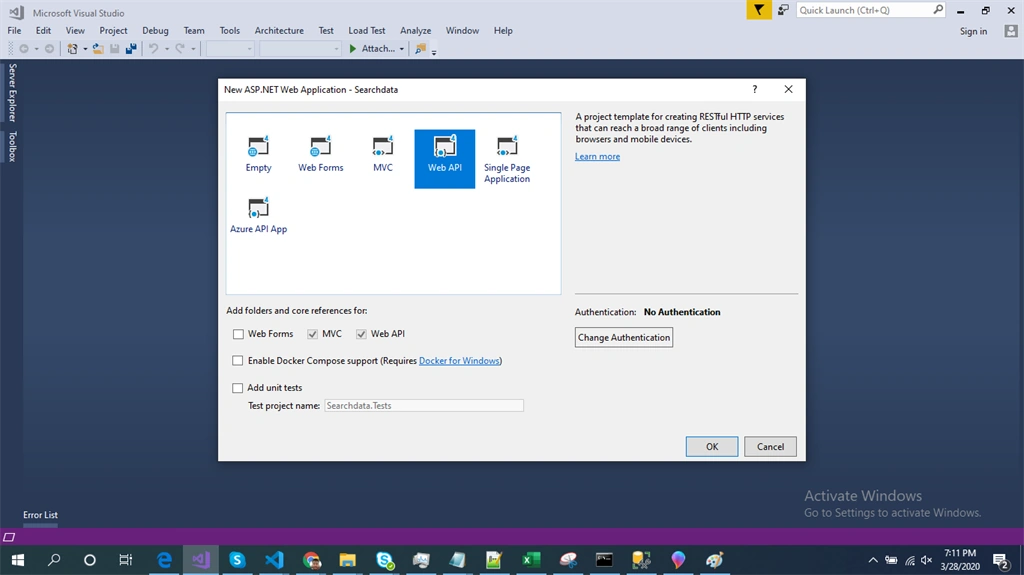The height and width of the screenshot is (575, 1024).
Task: Tick Enable Docker Compose support checkbox
Action: [x=238, y=361]
